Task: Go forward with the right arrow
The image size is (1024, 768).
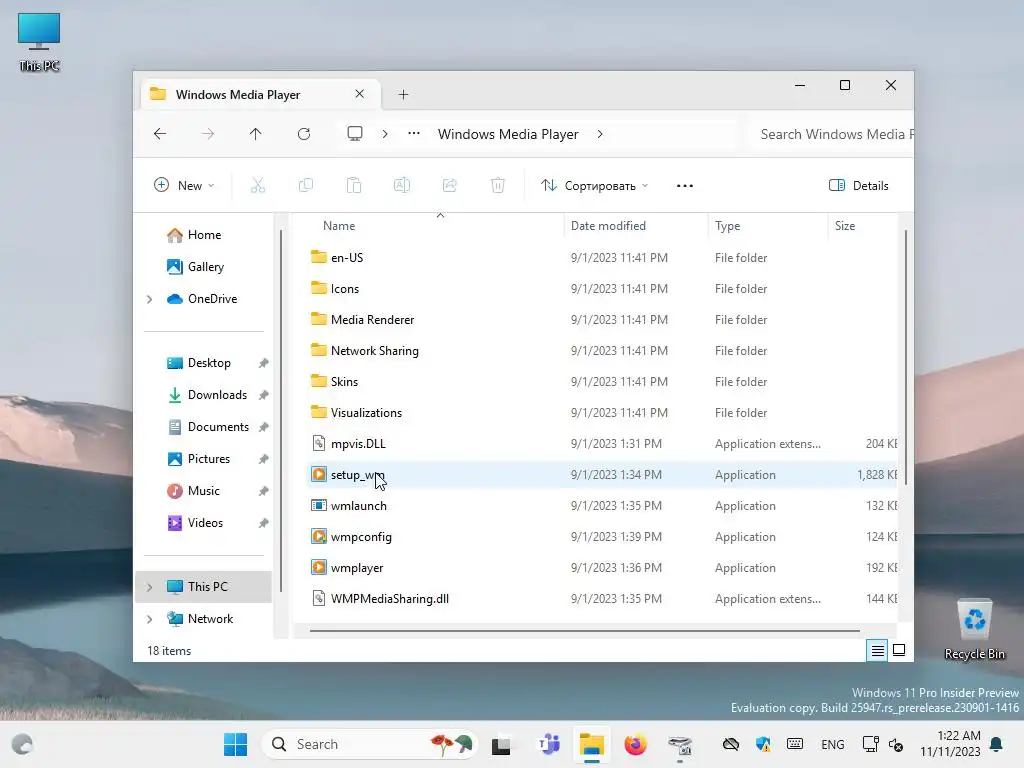Action: [208, 134]
